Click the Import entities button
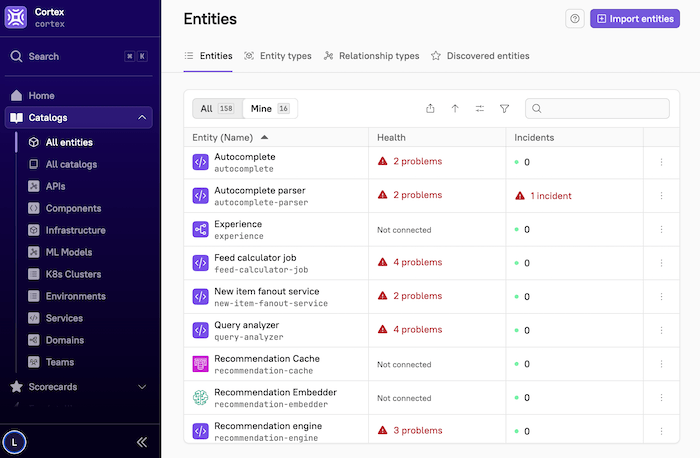Viewport: 700px width, 458px height. pos(635,19)
